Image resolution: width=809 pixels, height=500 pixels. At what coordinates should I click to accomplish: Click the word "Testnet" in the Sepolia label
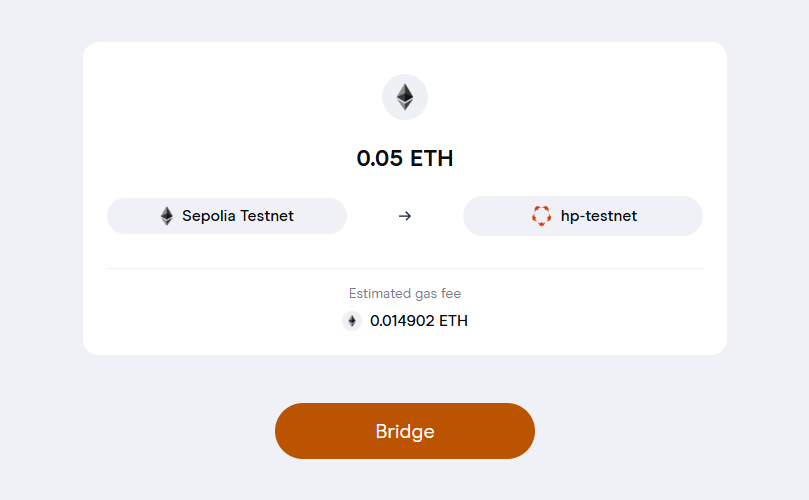[x=265, y=216]
